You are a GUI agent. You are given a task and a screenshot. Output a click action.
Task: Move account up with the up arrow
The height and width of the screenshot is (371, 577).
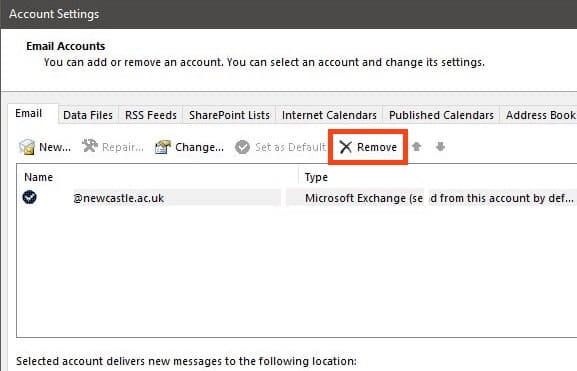[417, 146]
